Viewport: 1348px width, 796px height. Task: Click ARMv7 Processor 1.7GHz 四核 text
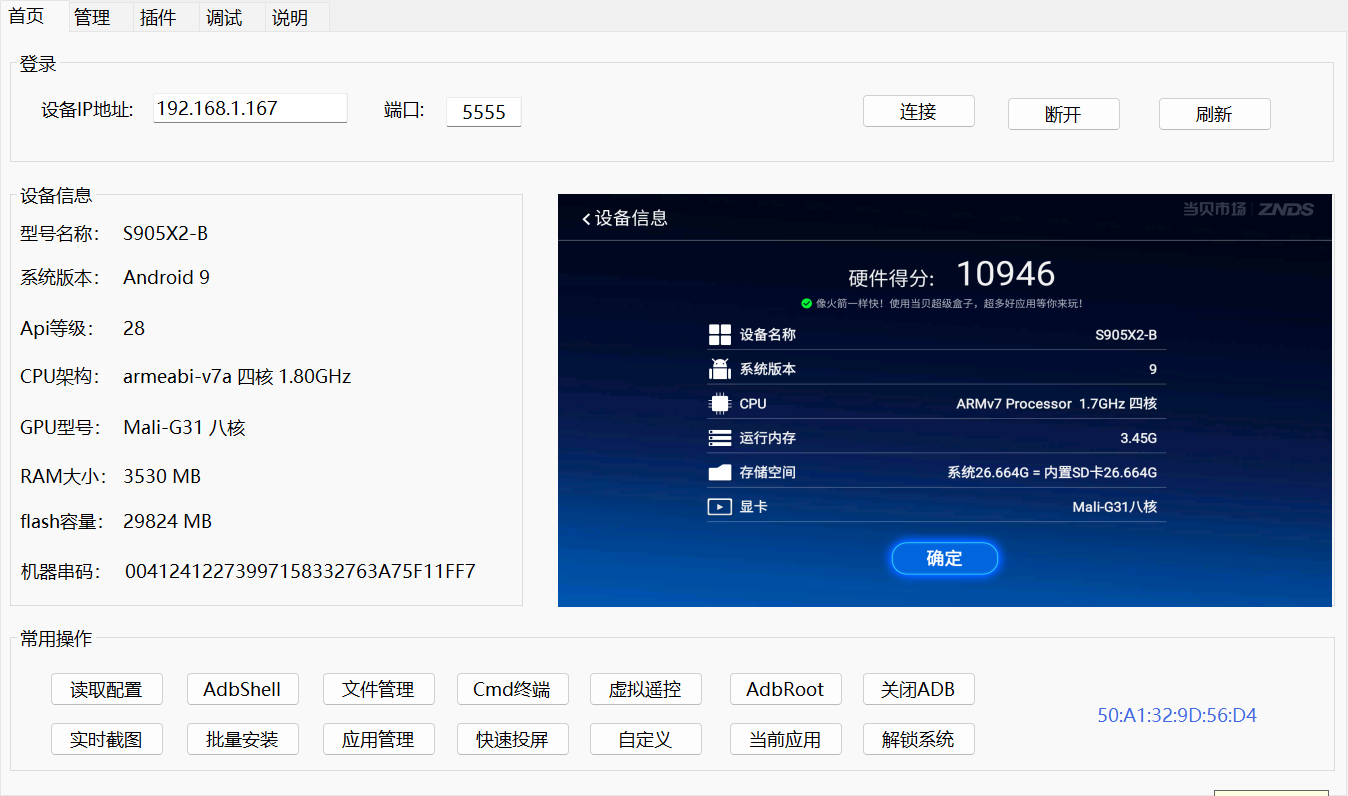pyautogui.click(x=1056, y=404)
